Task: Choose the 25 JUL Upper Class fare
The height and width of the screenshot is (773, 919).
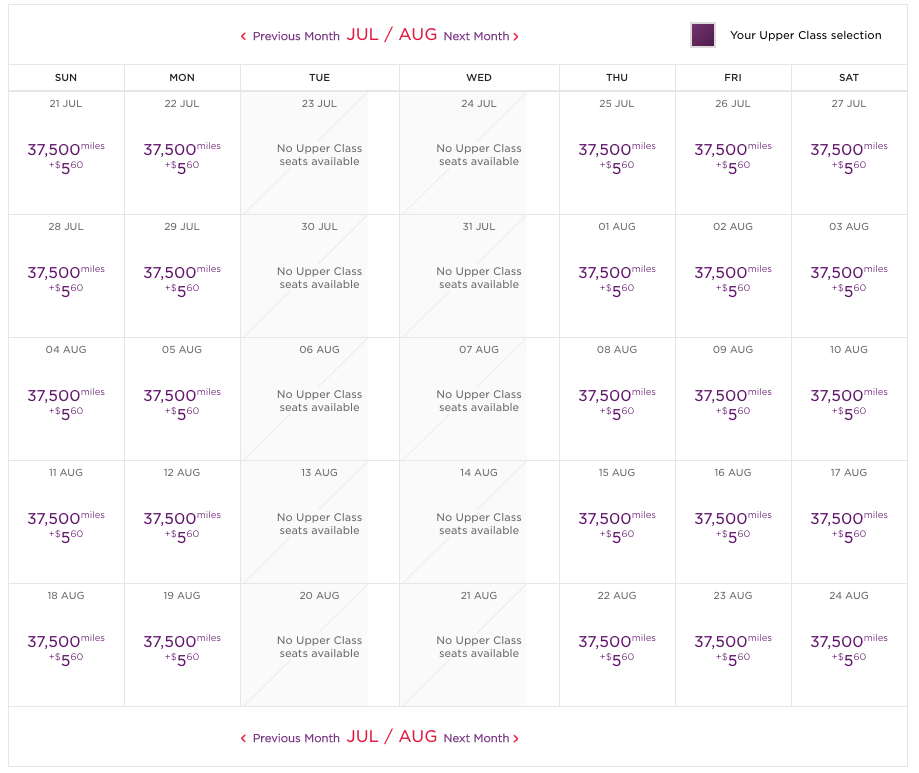Action: (617, 153)
